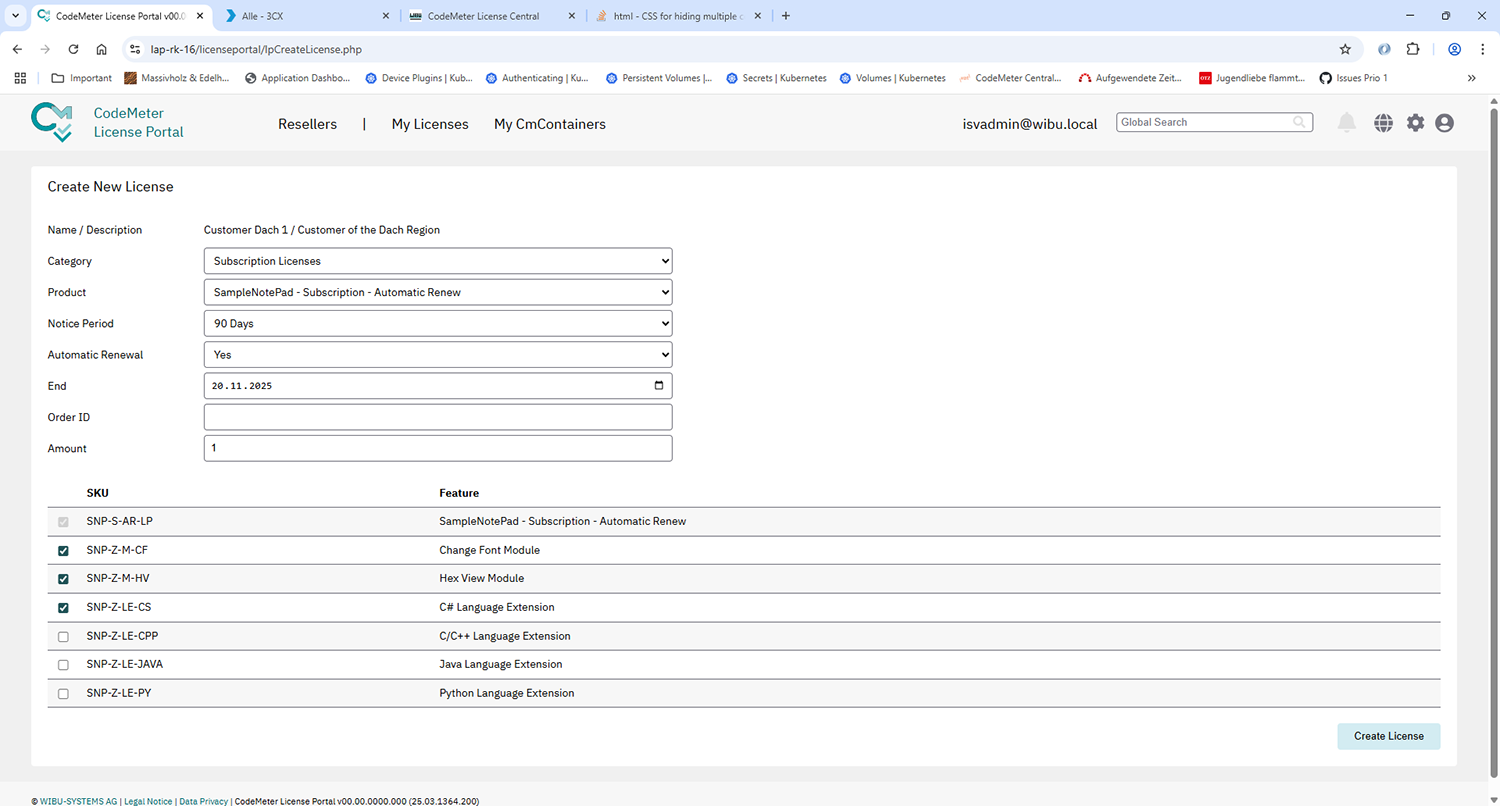Click the SKU column header
Screen dimensions: 1500x806
point(98,493)
